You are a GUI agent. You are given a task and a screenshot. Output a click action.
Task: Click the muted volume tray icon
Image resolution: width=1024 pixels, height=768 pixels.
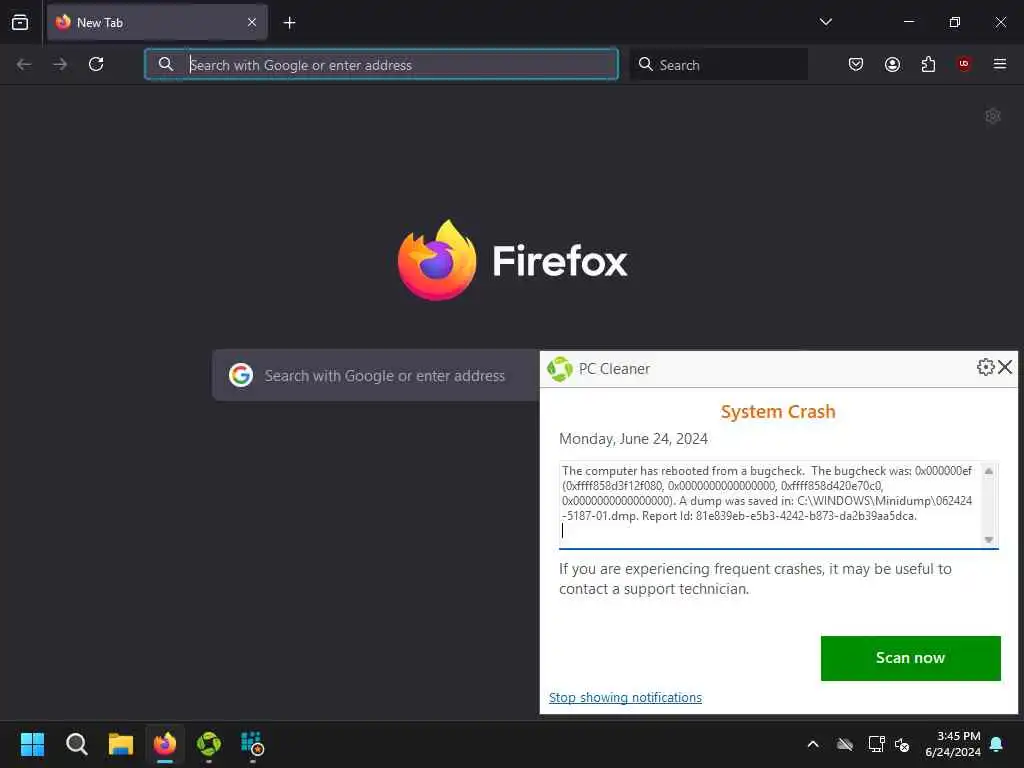click(903, 744)
